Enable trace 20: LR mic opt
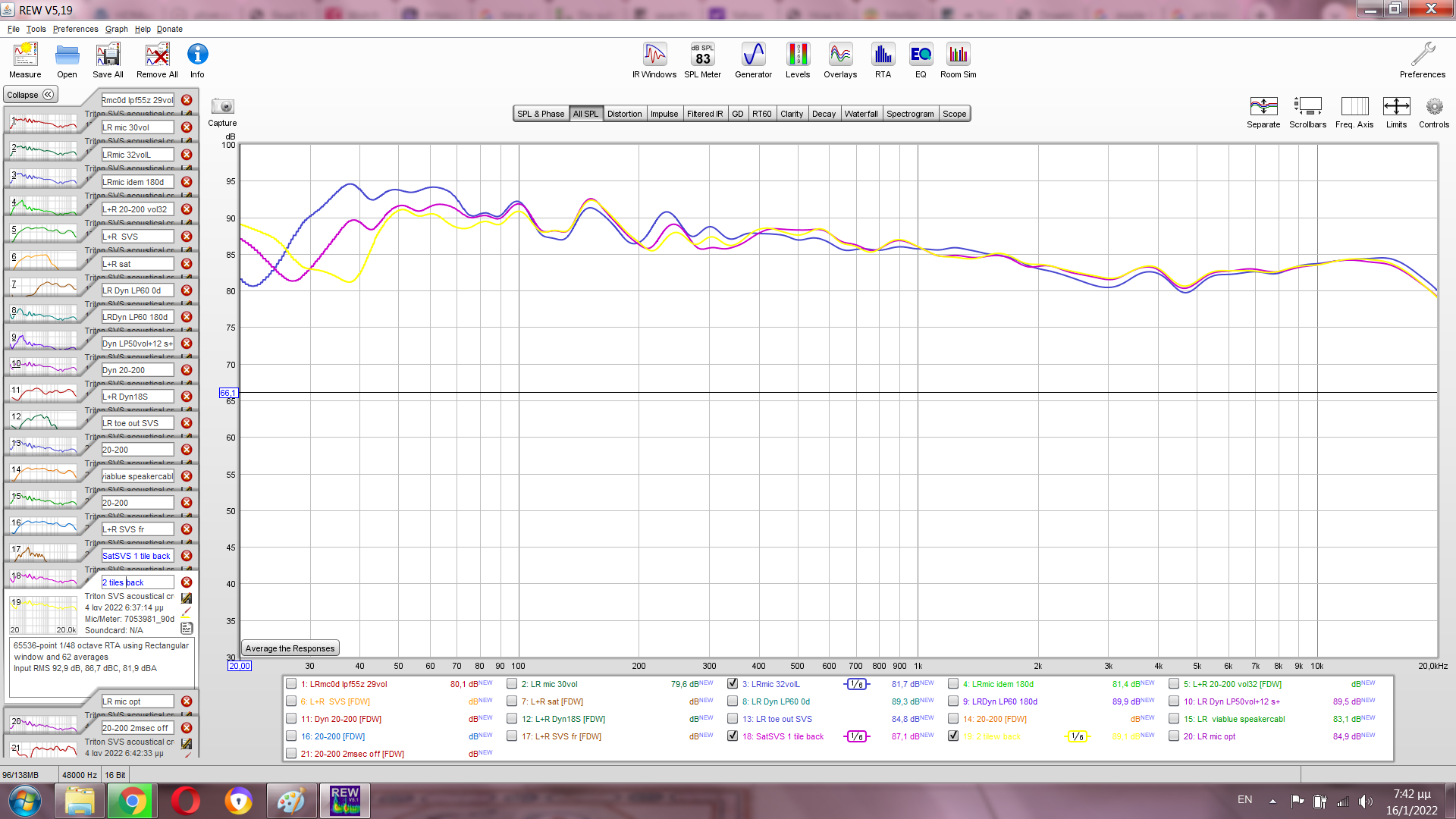1456x819 pixels. pos(1174,736)
